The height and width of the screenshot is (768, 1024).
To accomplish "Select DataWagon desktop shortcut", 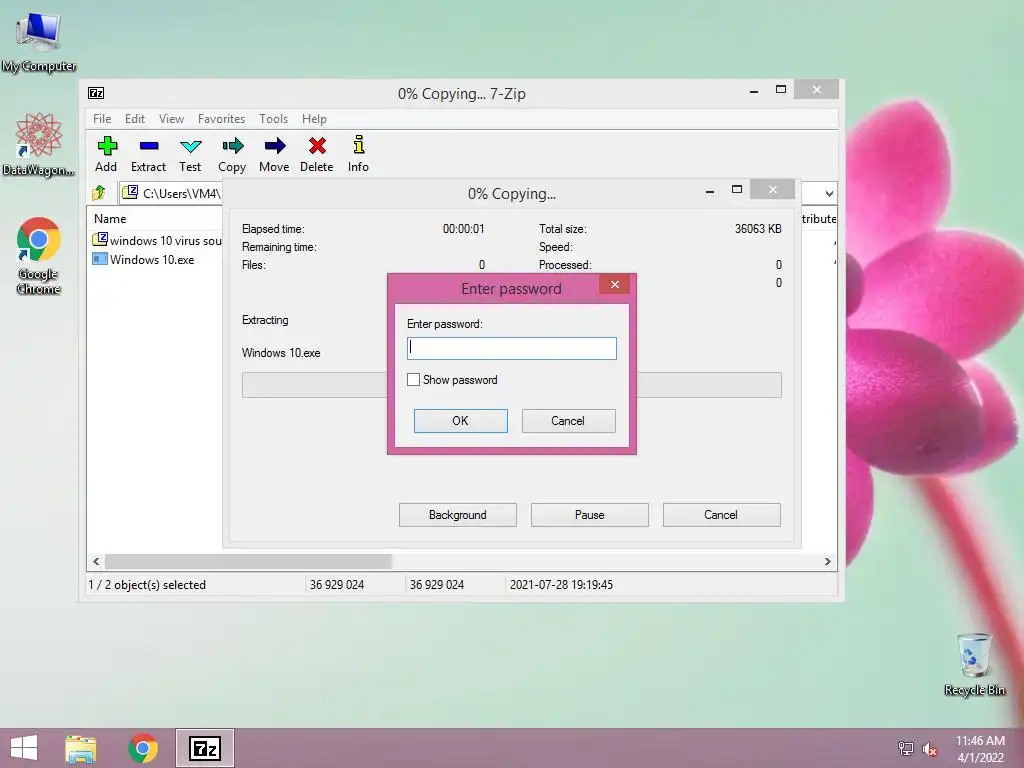I will [x=39, y=144].
